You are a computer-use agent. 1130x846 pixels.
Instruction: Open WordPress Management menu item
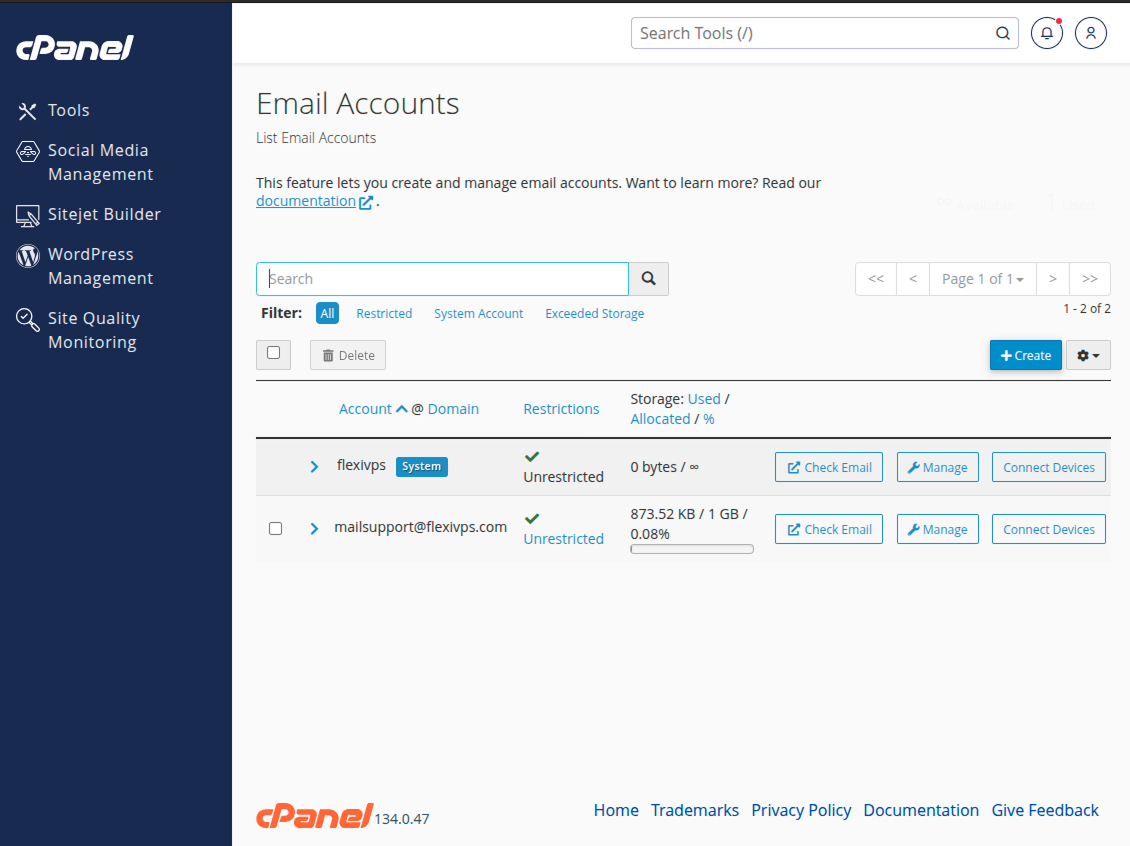100,266
